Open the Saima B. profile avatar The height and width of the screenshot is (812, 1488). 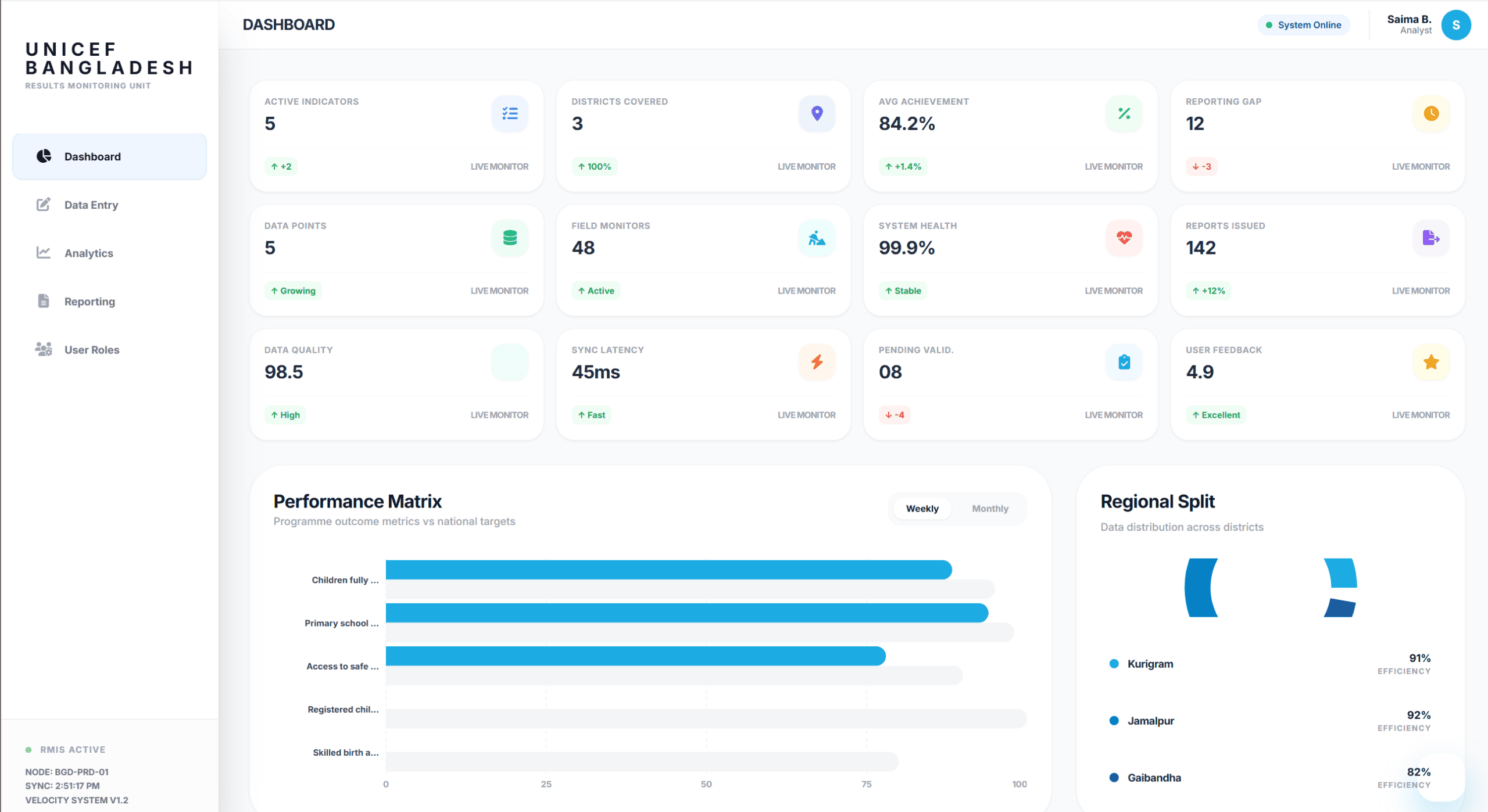pos(1457,24)
